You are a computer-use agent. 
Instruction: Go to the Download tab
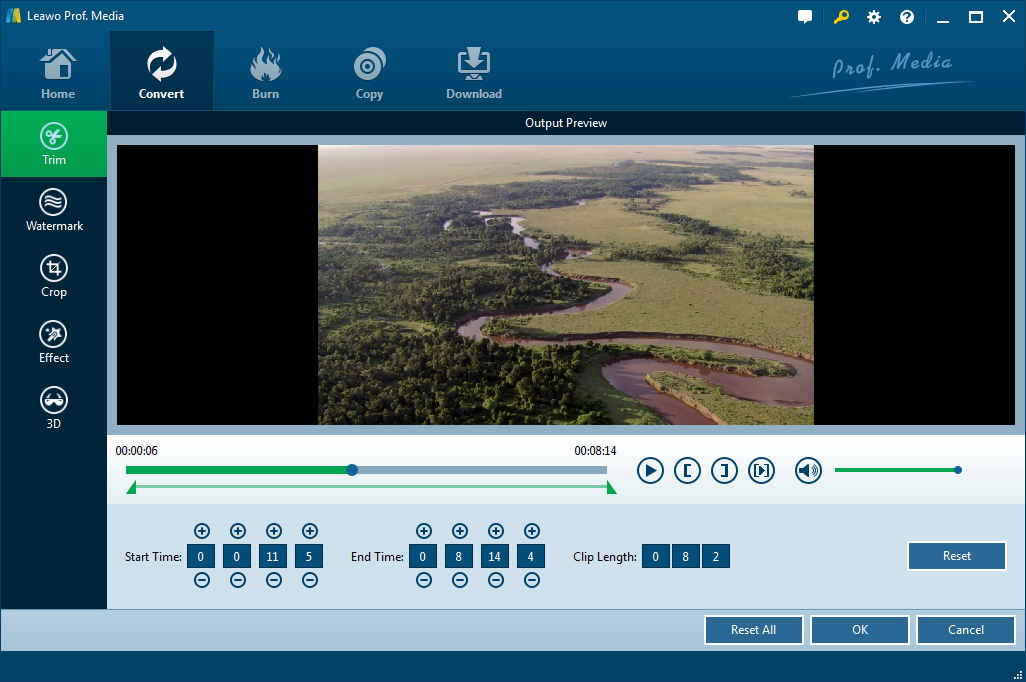pos(474,71)
